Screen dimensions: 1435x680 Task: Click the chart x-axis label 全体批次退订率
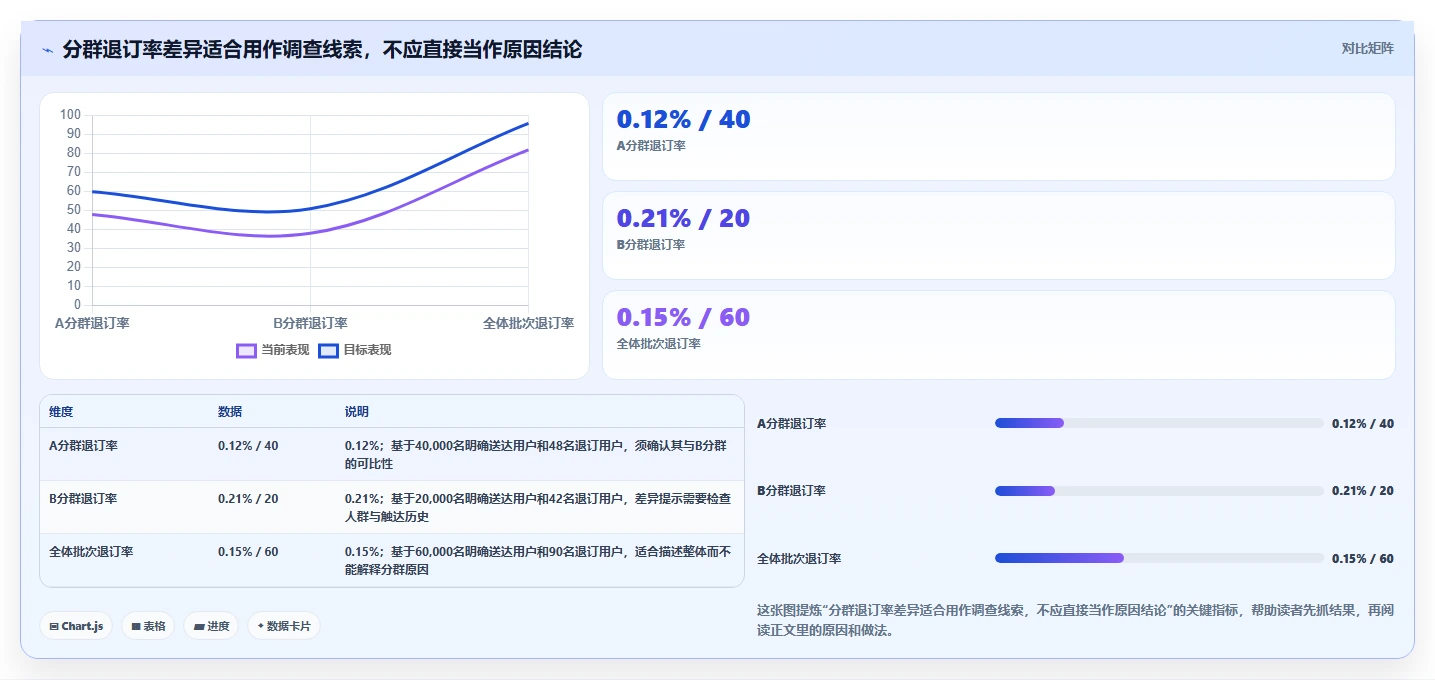tap(528, 323)
